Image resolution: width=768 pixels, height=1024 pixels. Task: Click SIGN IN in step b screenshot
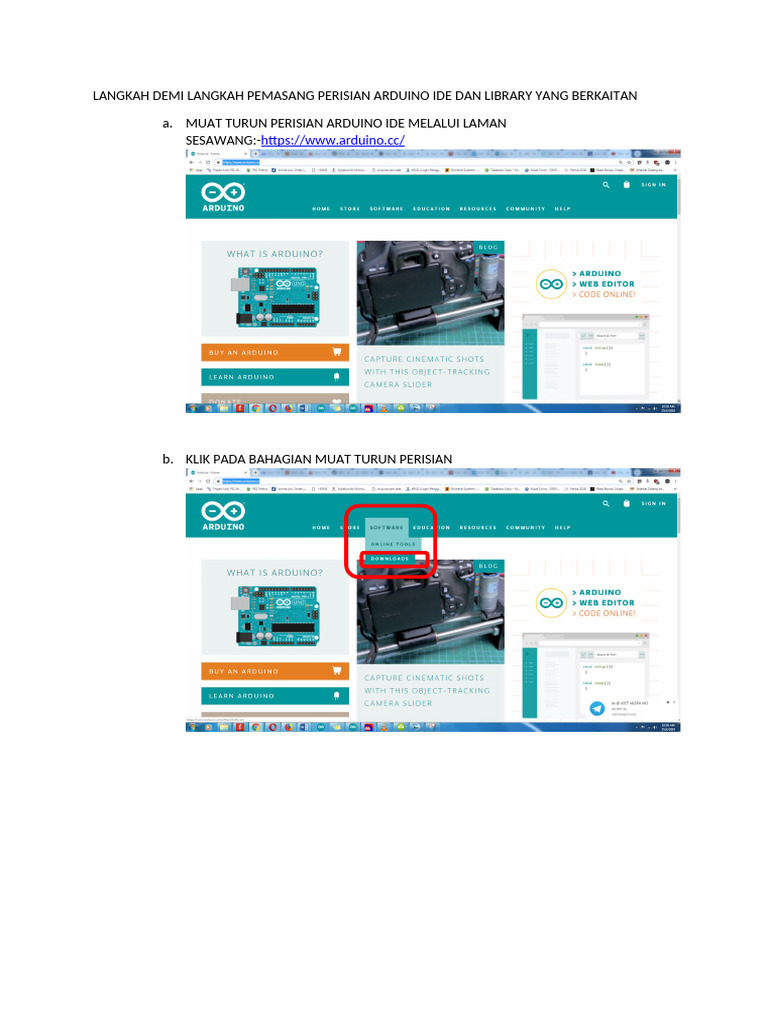[x=653, y=504]
